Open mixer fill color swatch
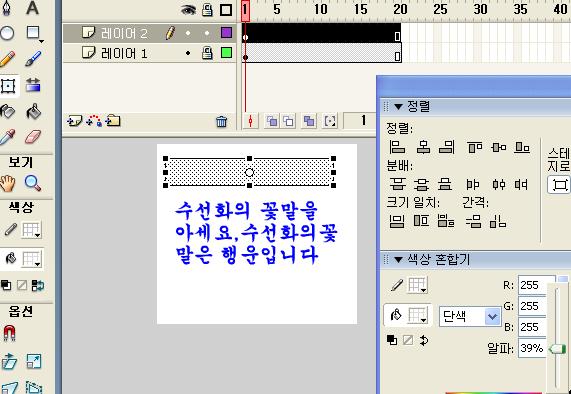Image resolution: width=571 pixels, height=394 pixels. coord(417,315)
